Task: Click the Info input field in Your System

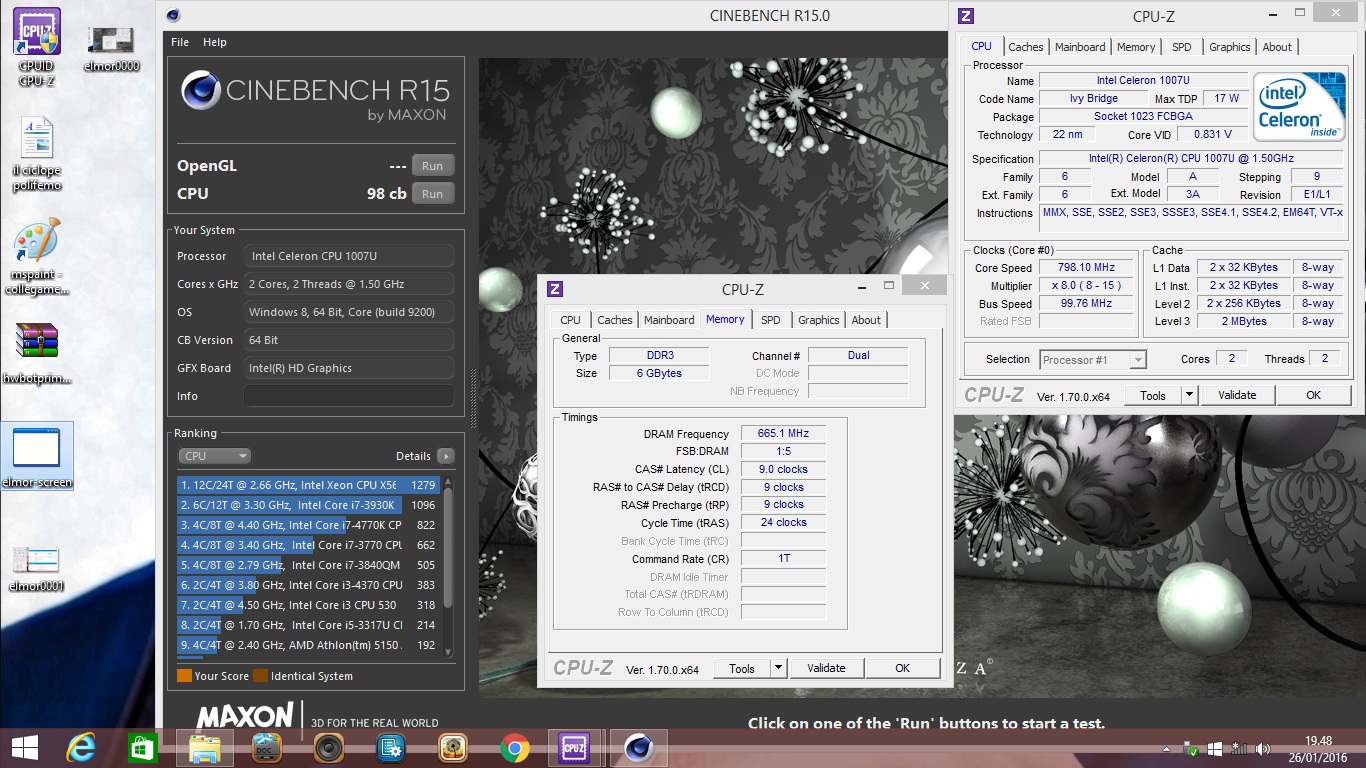Action: point(349,396)
